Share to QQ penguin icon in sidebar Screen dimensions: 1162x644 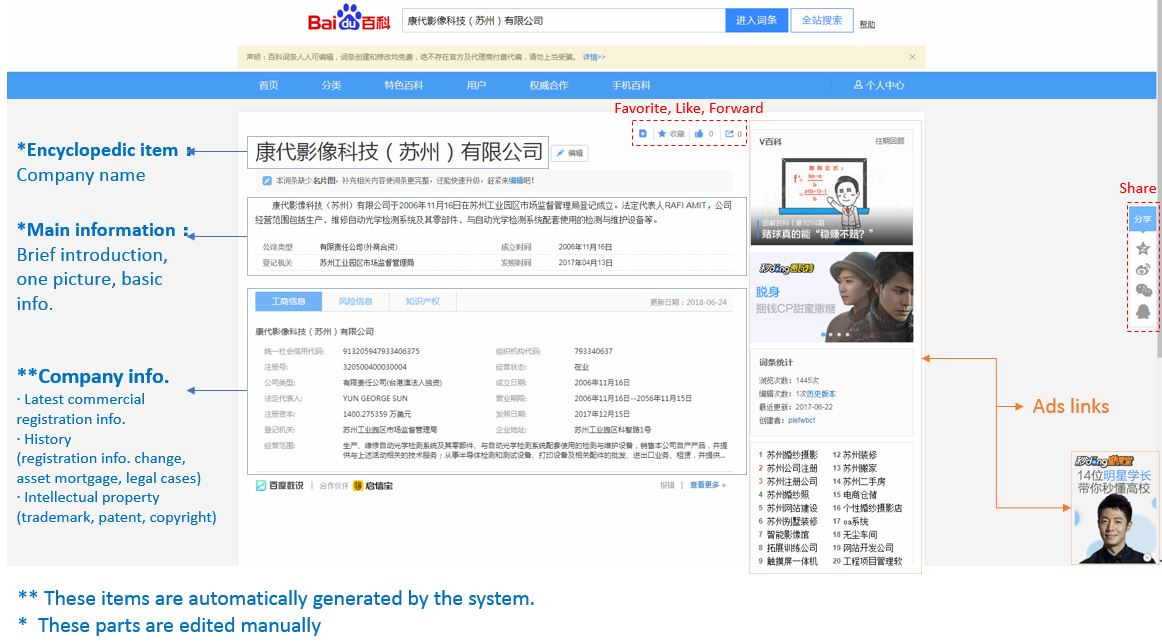pyautogui.click(x=1143, y=312)
